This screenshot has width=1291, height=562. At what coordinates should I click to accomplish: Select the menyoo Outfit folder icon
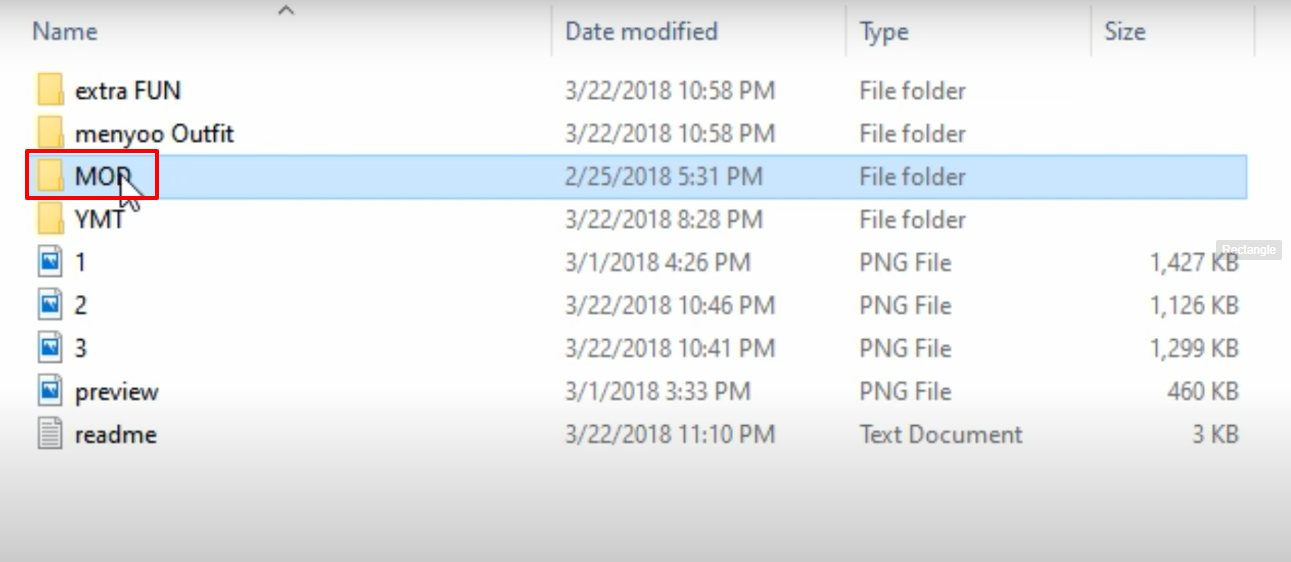tap(51, 133)
